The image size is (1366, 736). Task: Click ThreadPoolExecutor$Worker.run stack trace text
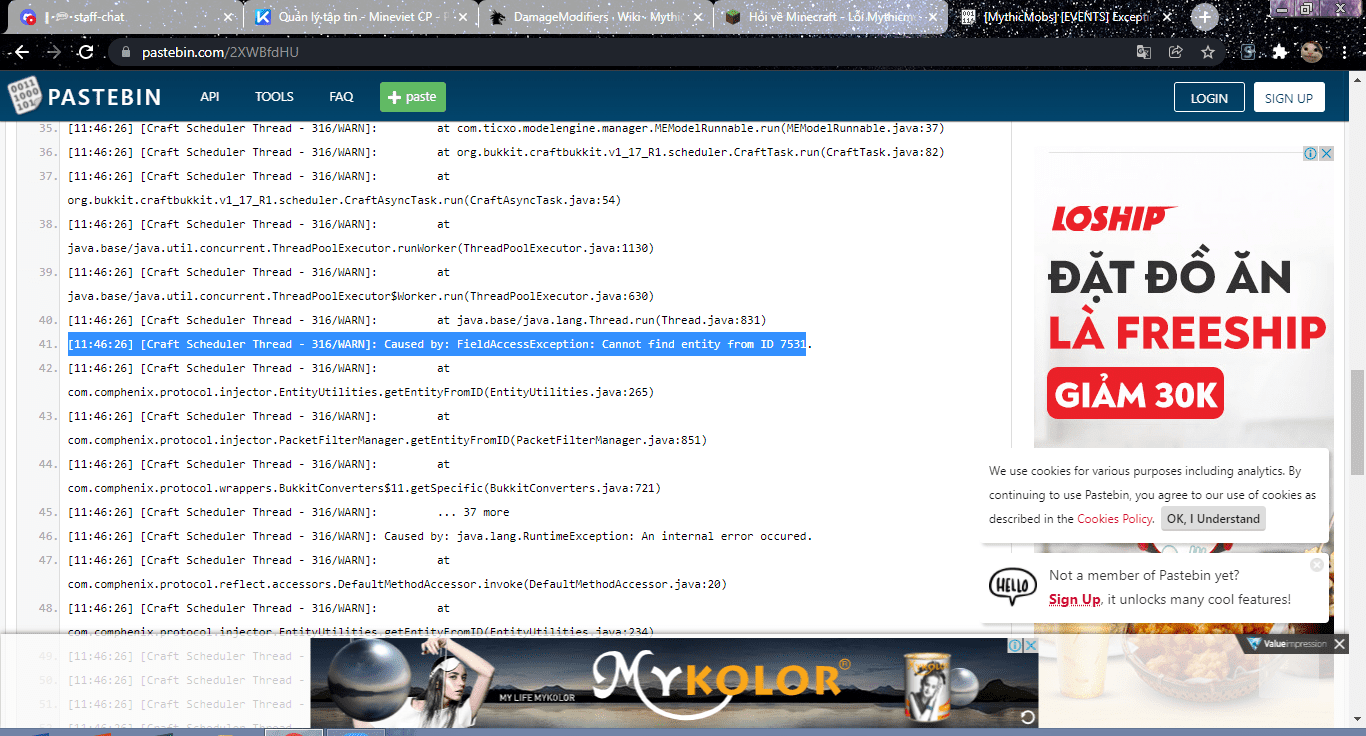tap(361, 296)
